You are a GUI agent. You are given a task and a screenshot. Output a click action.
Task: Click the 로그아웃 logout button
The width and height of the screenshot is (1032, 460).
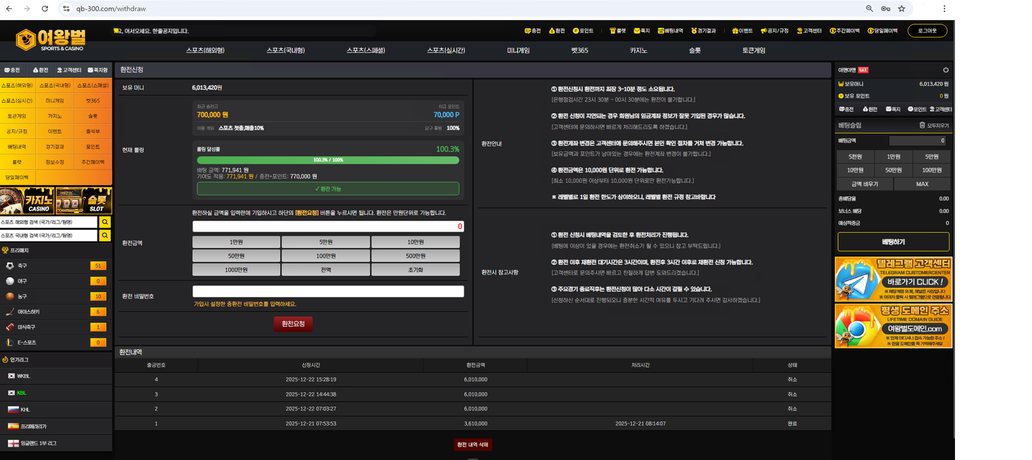pyautogui.click(x=927, y=31)
